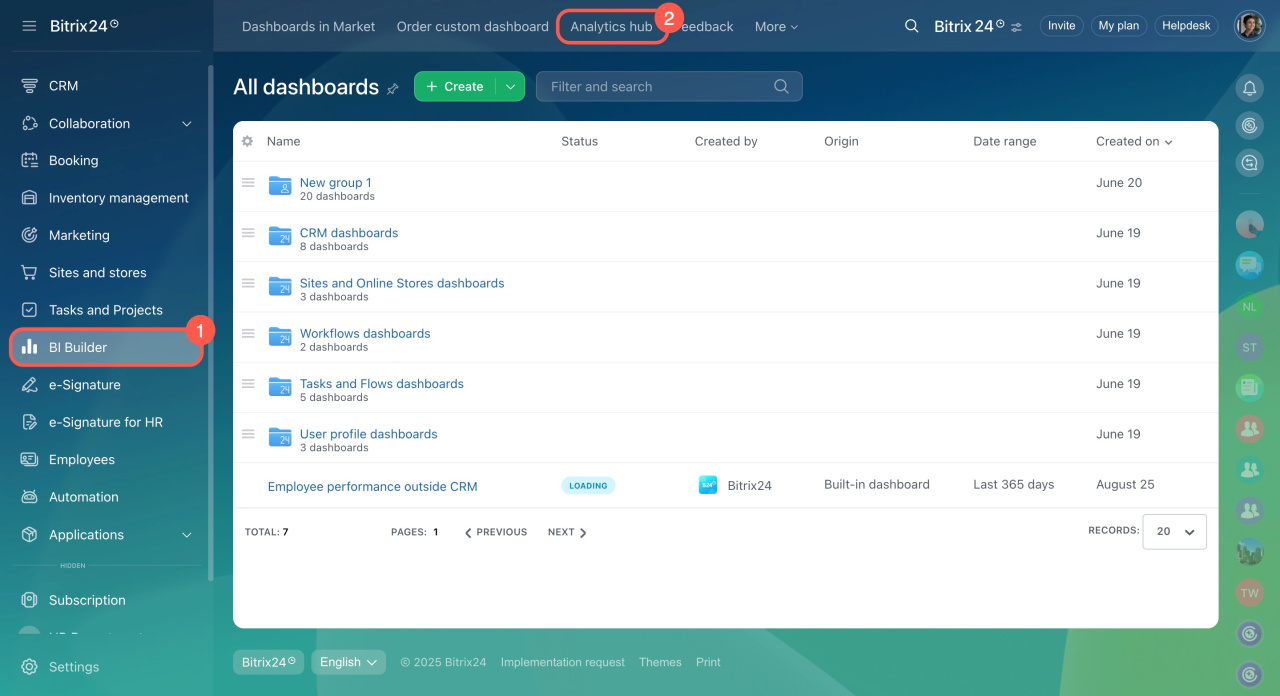Image resolution: width=1280 pixels, height=696 pixels.
Task: Open the BI Builder sidebar icon
Action: (30, 347)
